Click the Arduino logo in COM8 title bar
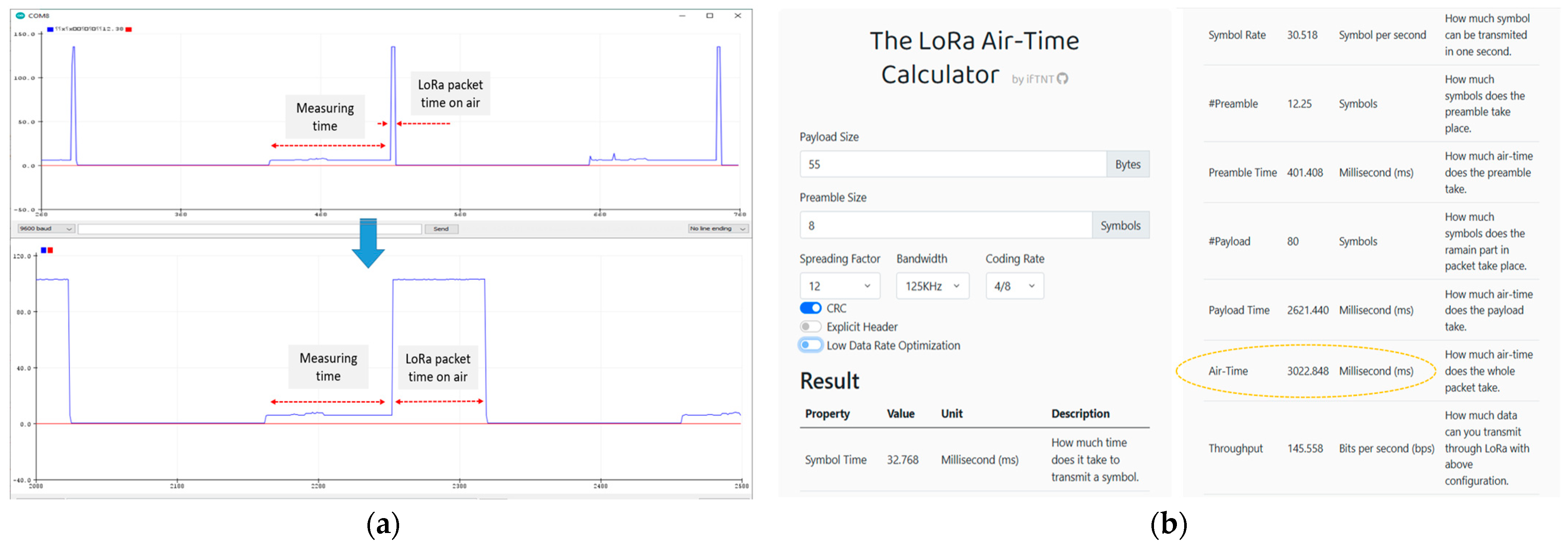 point(20,15)
